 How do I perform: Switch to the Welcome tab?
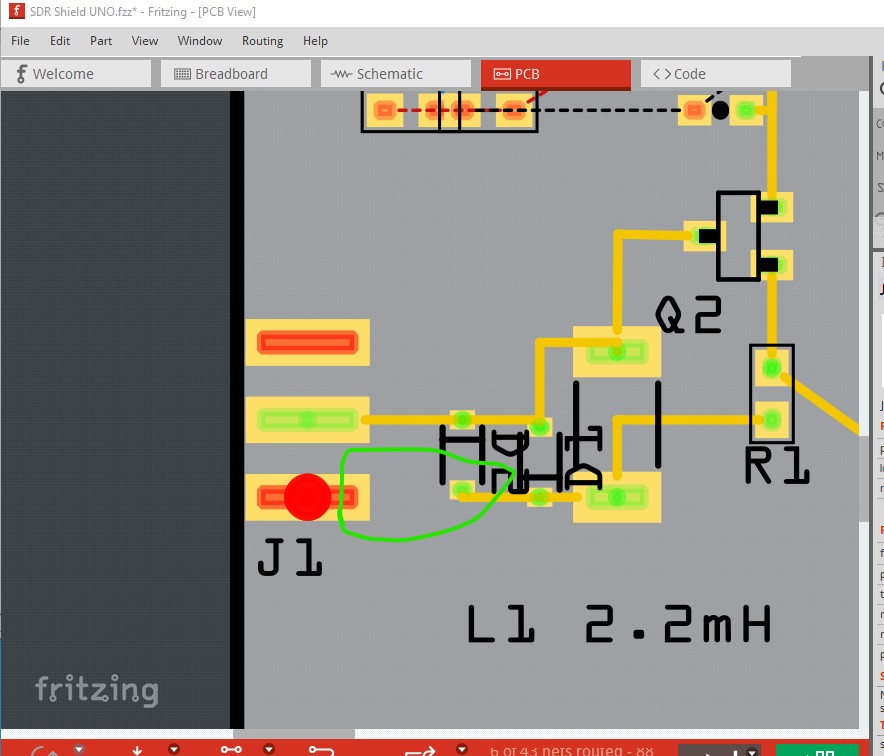click(76, 74)
